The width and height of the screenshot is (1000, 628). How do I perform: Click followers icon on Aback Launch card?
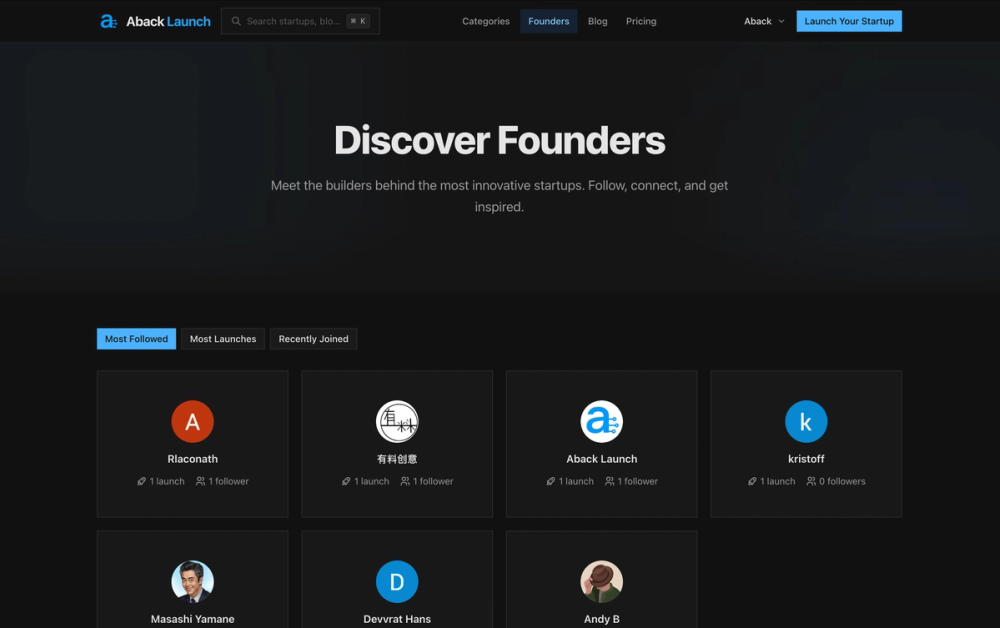[610, 481]
